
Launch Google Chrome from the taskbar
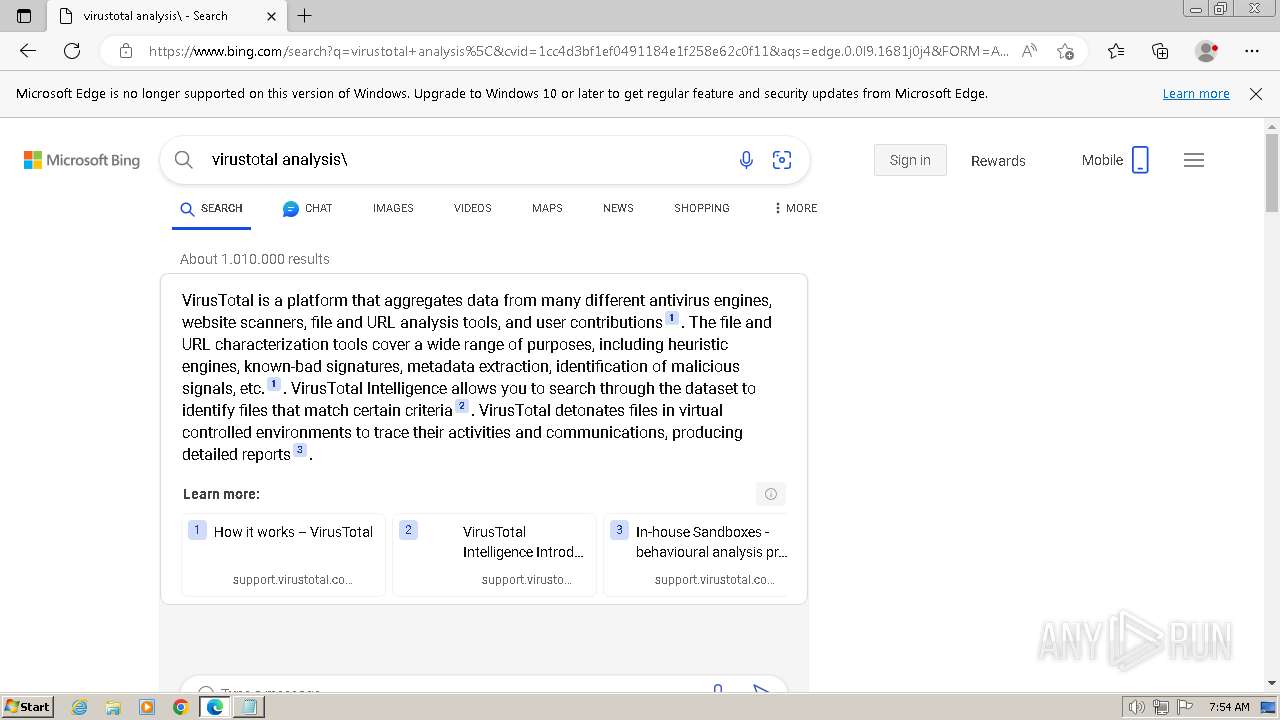pyautogui.click(x=180, y=707)
